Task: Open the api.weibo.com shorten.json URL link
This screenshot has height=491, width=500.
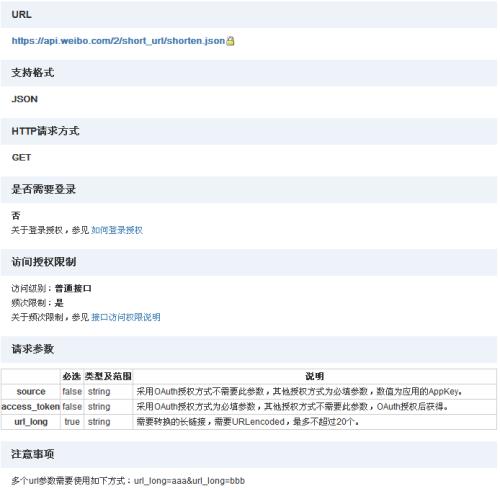Action: (118, 41)
